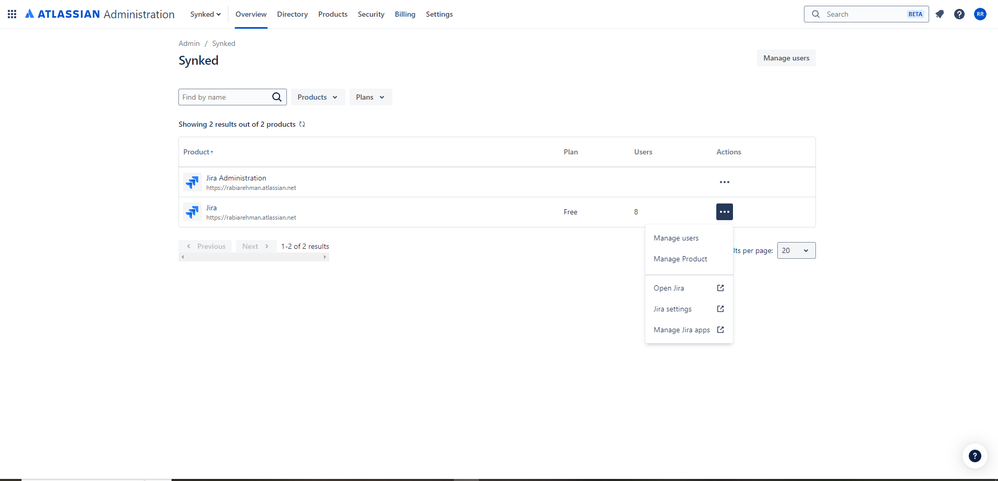Open the Jira Administration product name link
Image resolution: width=998 pixels, height=481 pixels.
coord(236,178)
